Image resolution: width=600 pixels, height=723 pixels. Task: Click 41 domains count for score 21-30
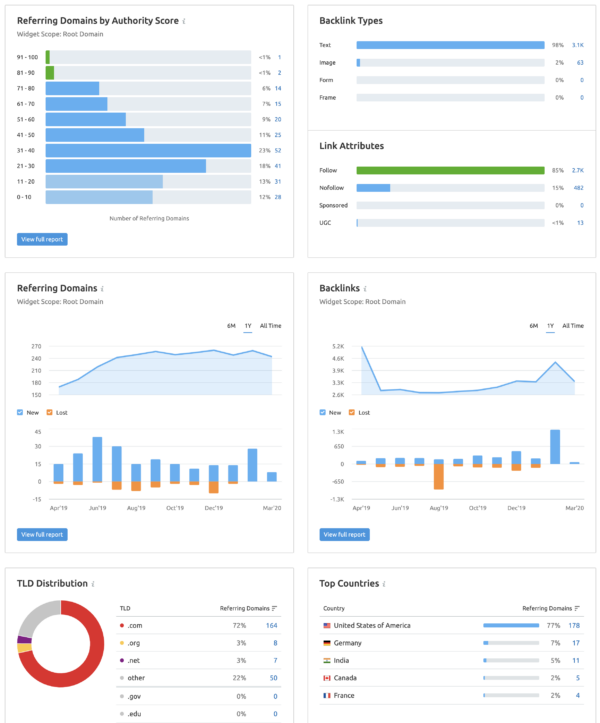(x=278, y=166)
